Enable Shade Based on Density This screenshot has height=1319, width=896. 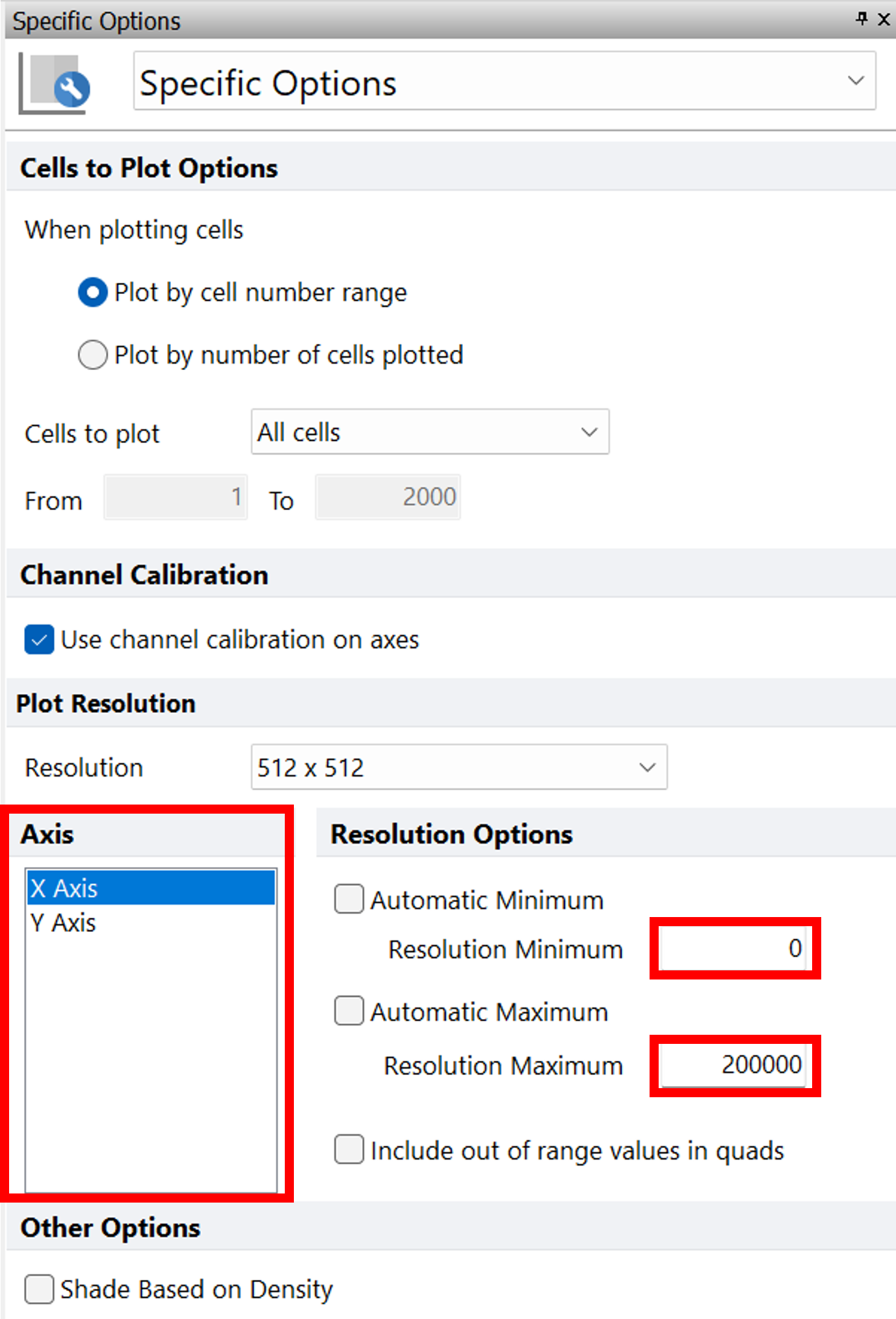coord(39,1289)
